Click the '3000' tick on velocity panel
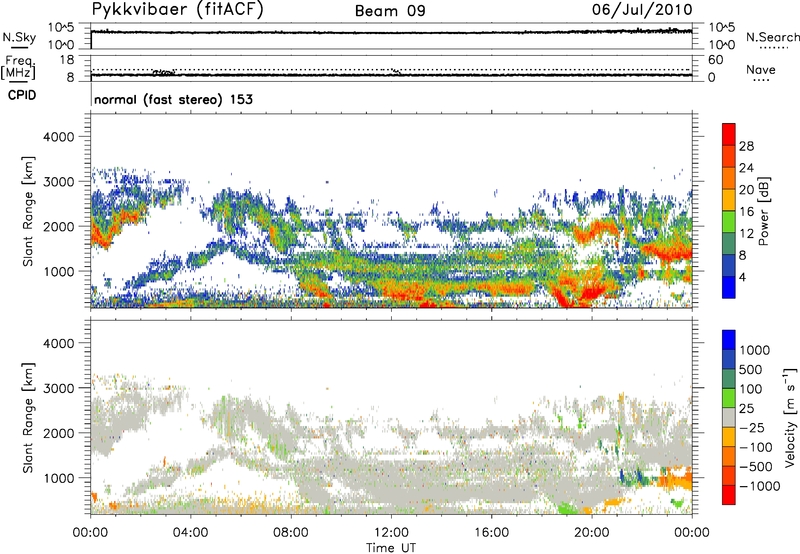The width and height of the screenshot is (800, 554). 58,388
